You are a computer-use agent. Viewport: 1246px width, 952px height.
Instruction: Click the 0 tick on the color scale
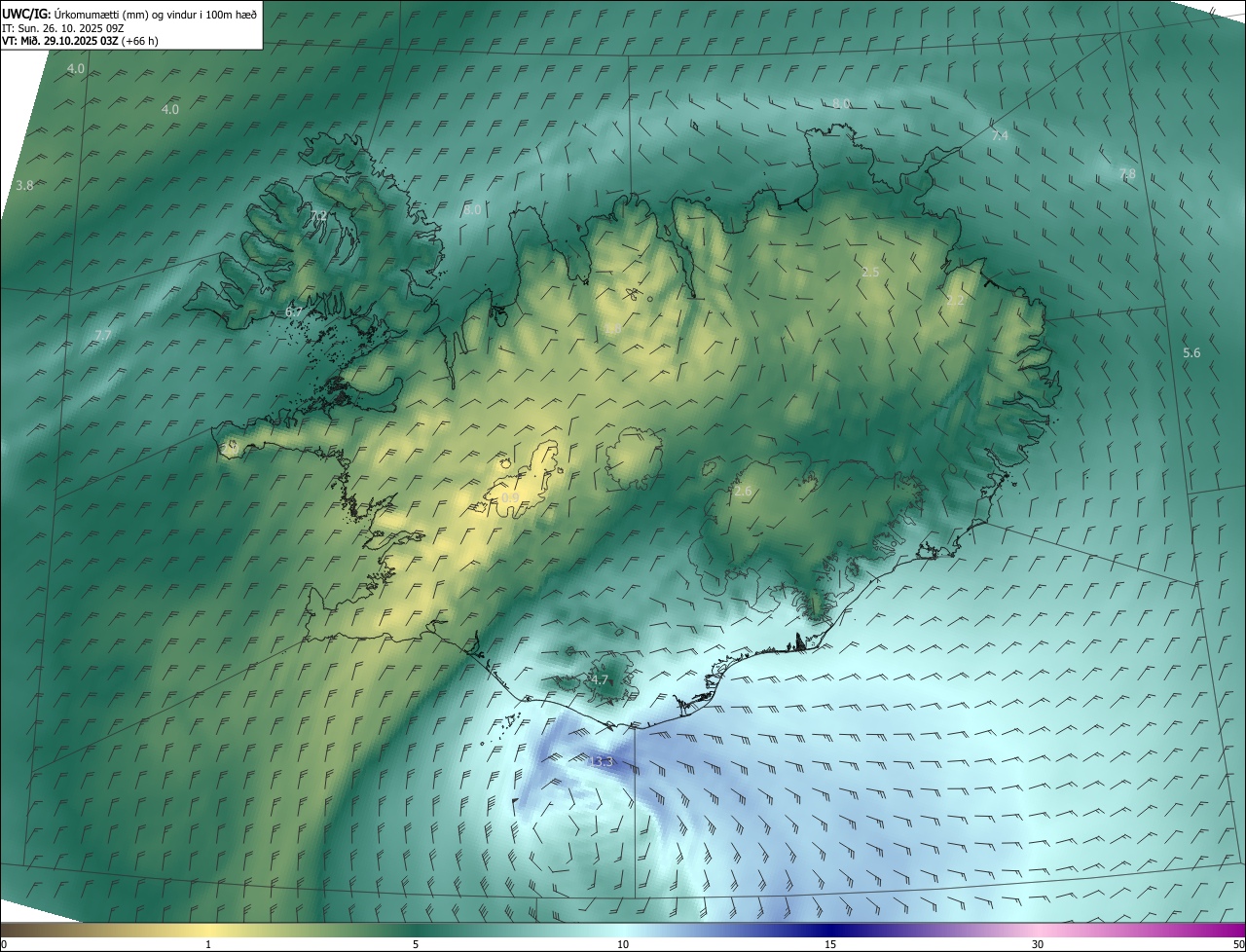click(x=4, y=944)
